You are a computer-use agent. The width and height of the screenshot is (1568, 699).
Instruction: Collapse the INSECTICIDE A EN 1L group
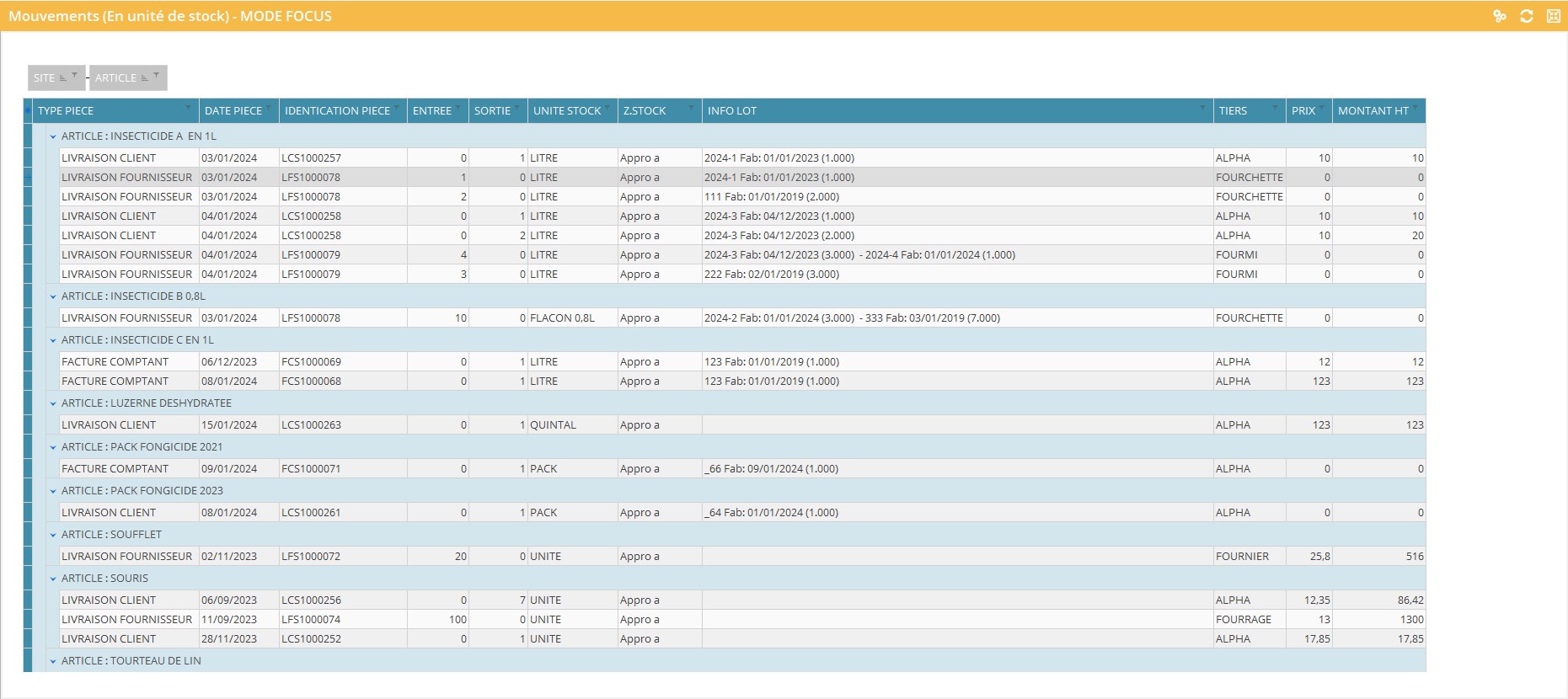(x=53, y=136)
